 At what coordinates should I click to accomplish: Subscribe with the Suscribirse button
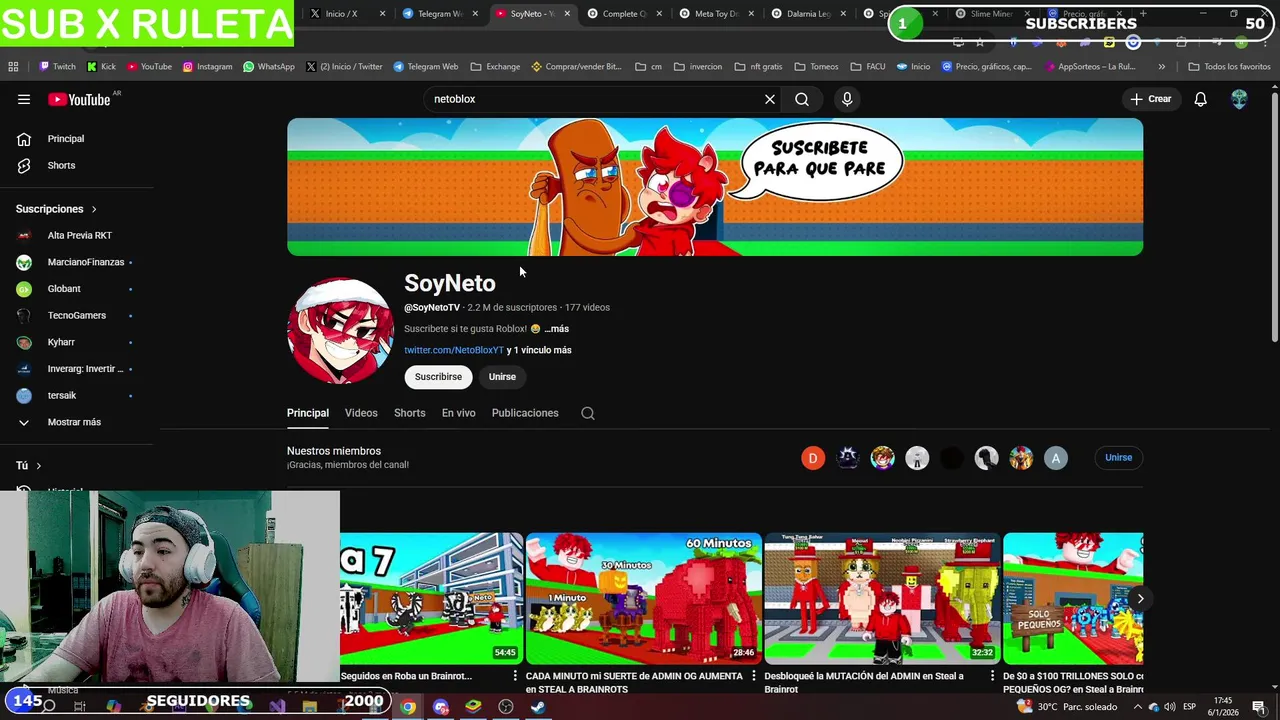[438, 377]
